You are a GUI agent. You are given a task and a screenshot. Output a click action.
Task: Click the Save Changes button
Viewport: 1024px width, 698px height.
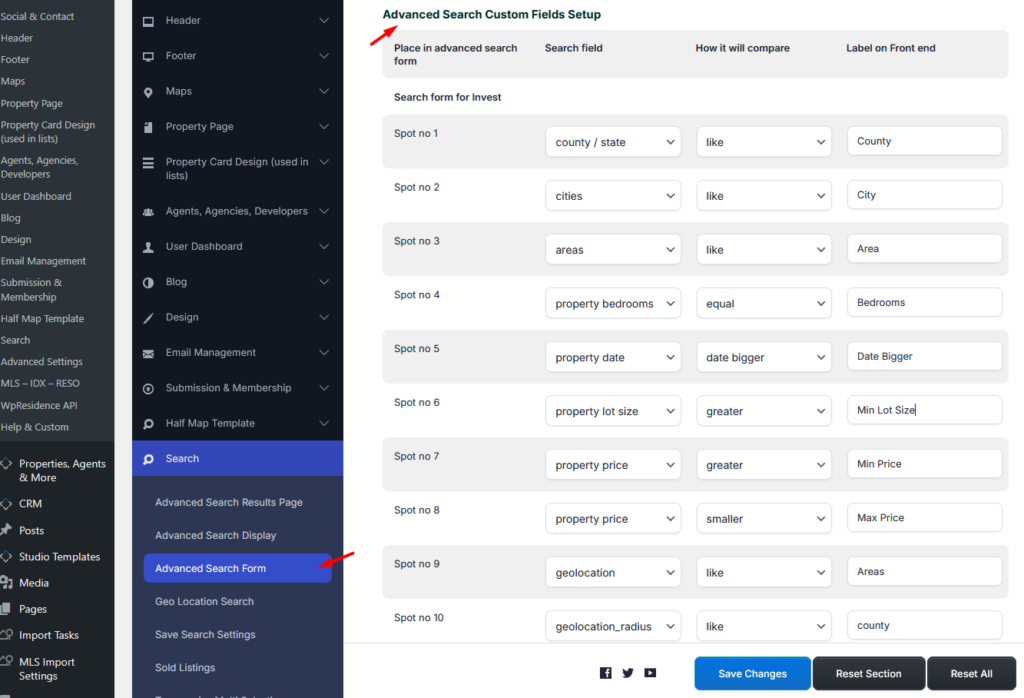(752, 673)
